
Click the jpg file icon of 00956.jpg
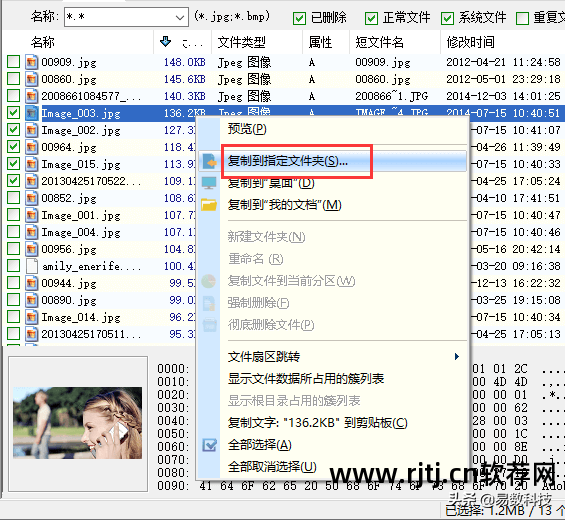click(32, 249)
